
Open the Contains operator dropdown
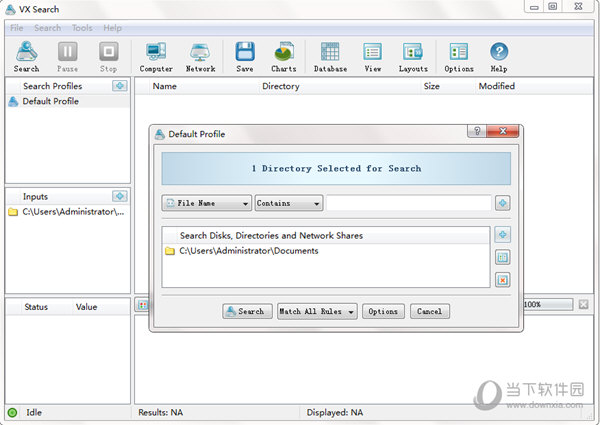tap(289, 203)
